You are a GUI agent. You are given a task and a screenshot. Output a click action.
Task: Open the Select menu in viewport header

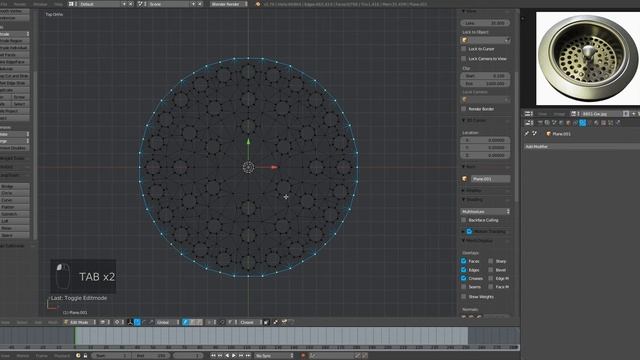pos(22,322)
